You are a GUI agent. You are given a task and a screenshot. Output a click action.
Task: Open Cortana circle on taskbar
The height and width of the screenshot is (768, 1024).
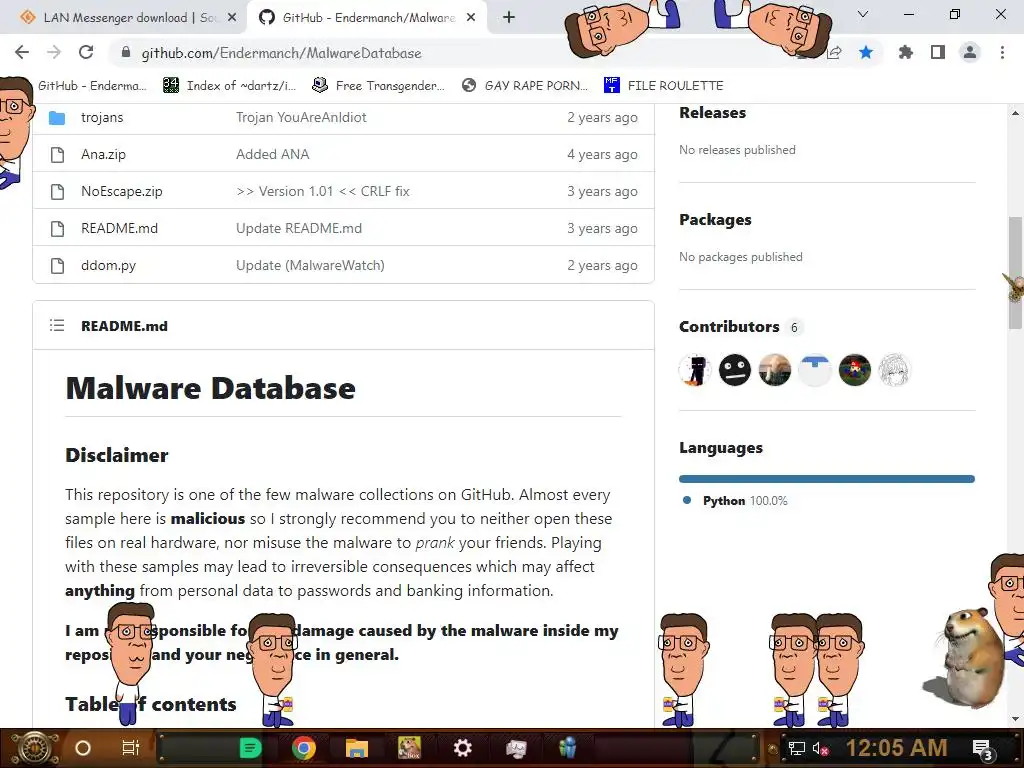(x=83, y=748)
